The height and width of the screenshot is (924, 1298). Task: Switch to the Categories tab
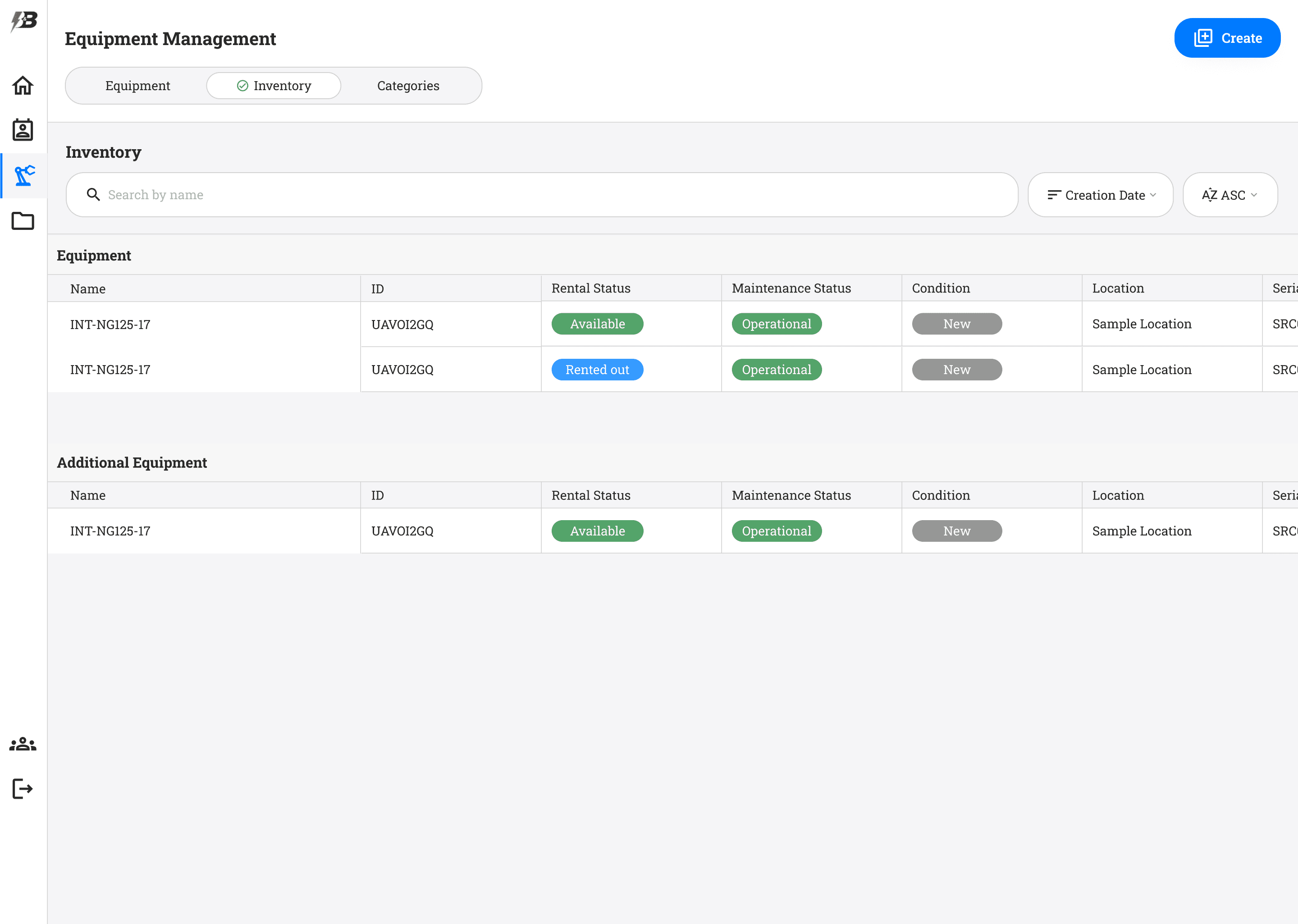point(408,86)
